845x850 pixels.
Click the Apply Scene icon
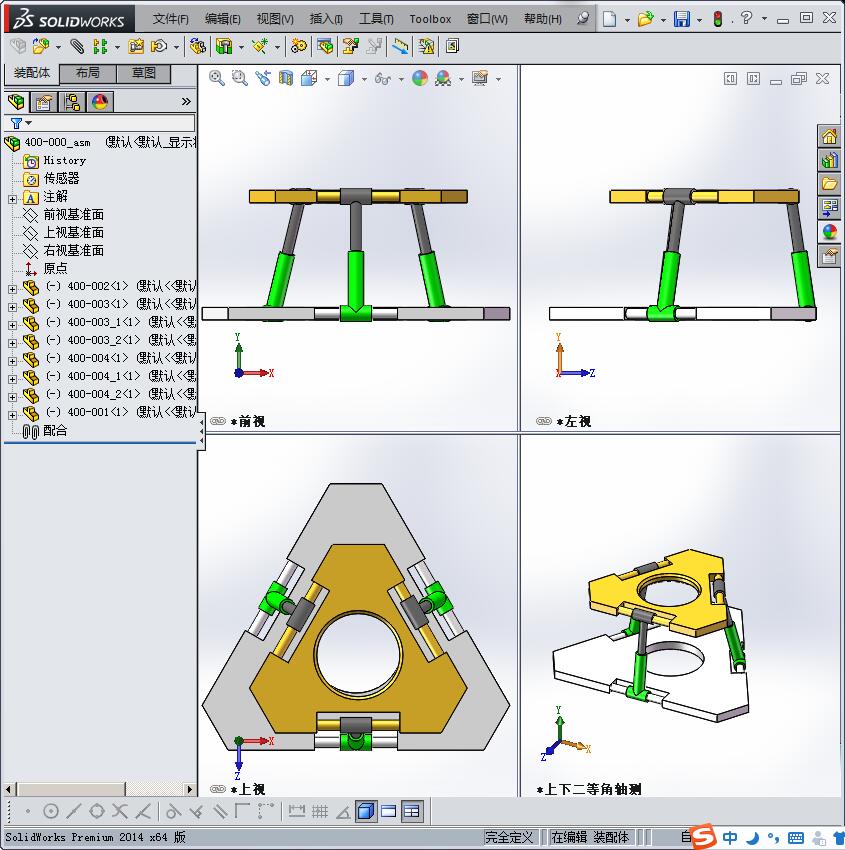pyautogui.click(x=443, y=78)
